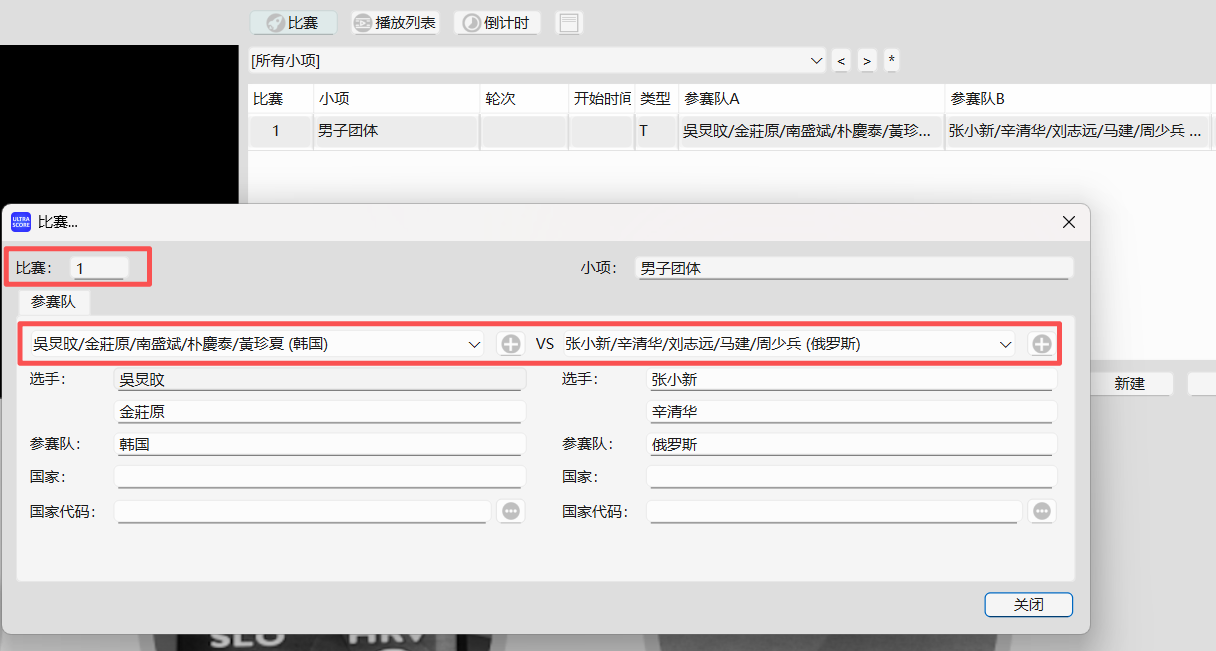1216x651 pixels.
Task: Open team A's 国家代码 ellipsis picker
Action: click(x=510, y=511)
